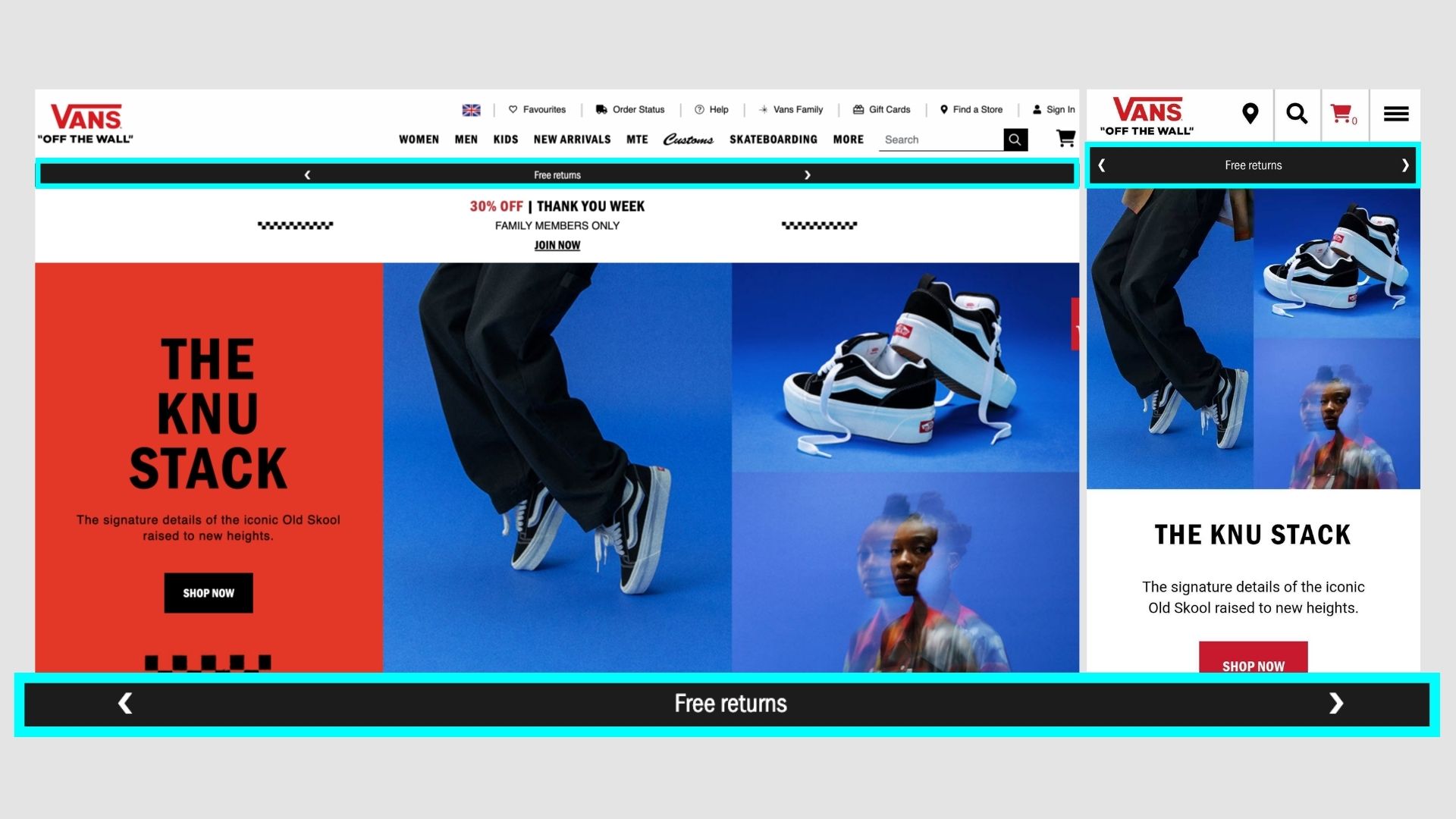Screen dimensions: 1456x819
Task: Open the SKATEBOARDING menu
Action: pyautogui.click(x=773, y=140)
